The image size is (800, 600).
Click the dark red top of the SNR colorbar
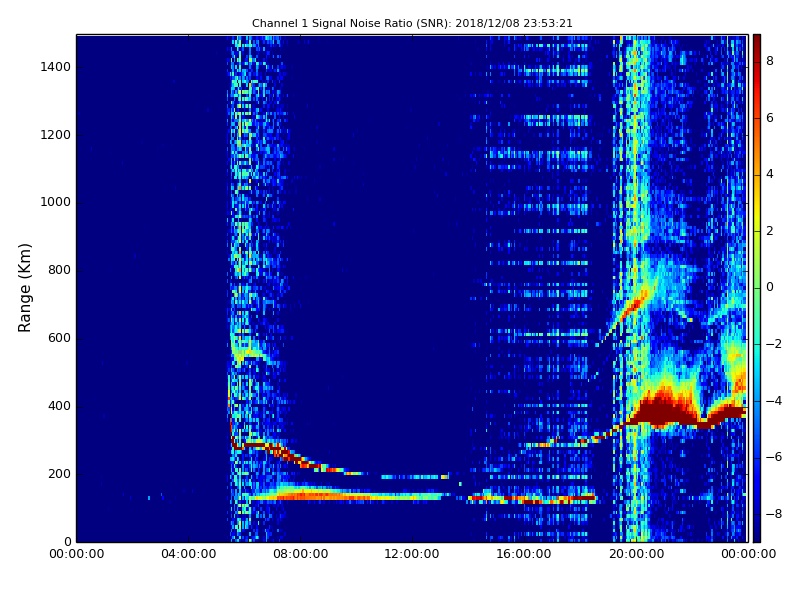pos(757,43)
